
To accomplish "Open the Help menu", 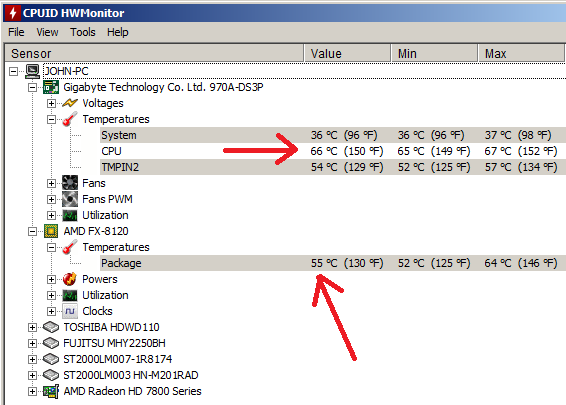I will (x=118, y=32).
